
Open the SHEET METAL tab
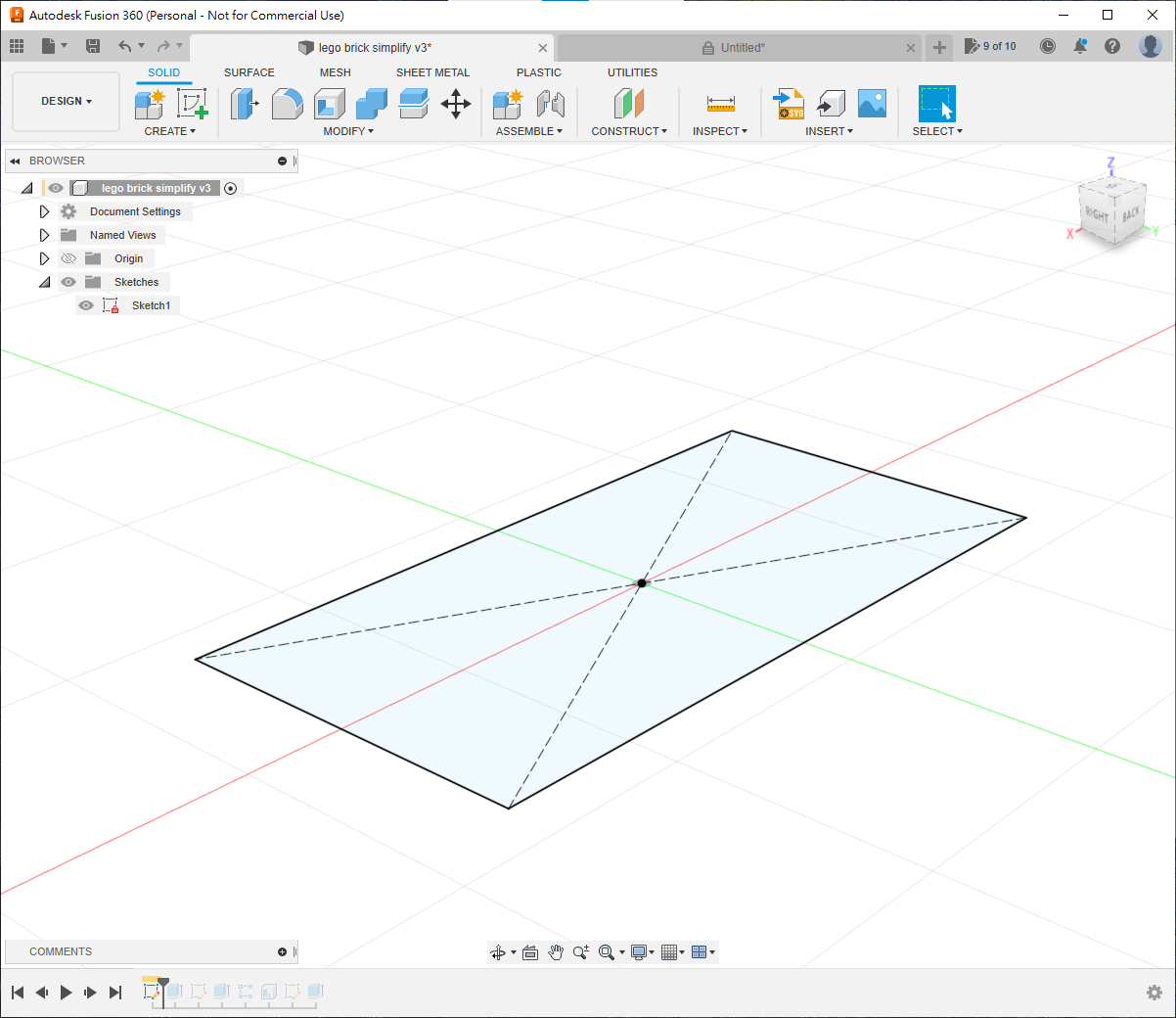[x=432, y=72]
